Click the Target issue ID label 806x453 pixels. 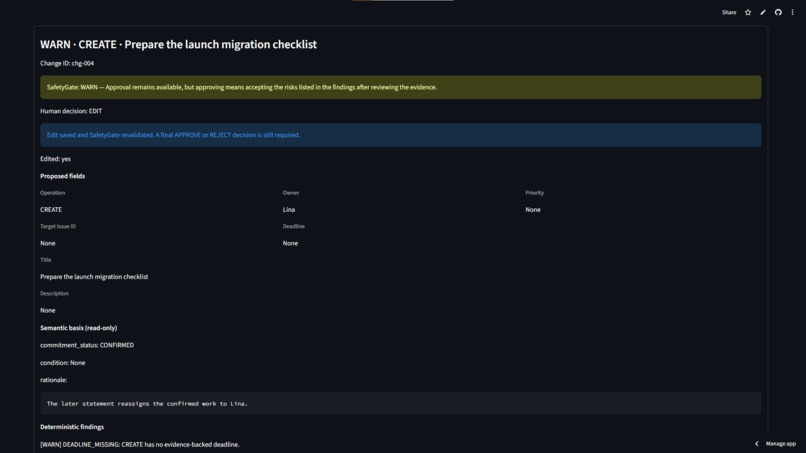pyautogui.click(x=58, y=226)
